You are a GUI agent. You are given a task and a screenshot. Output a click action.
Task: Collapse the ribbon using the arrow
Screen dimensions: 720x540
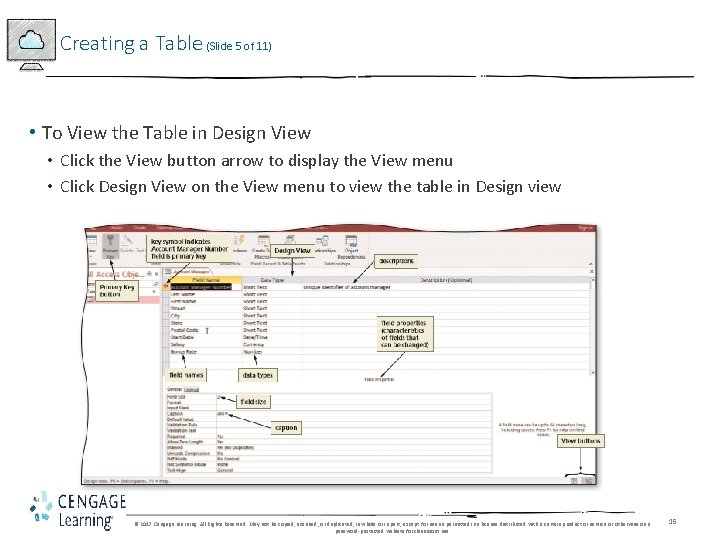(x=591, y=264)
